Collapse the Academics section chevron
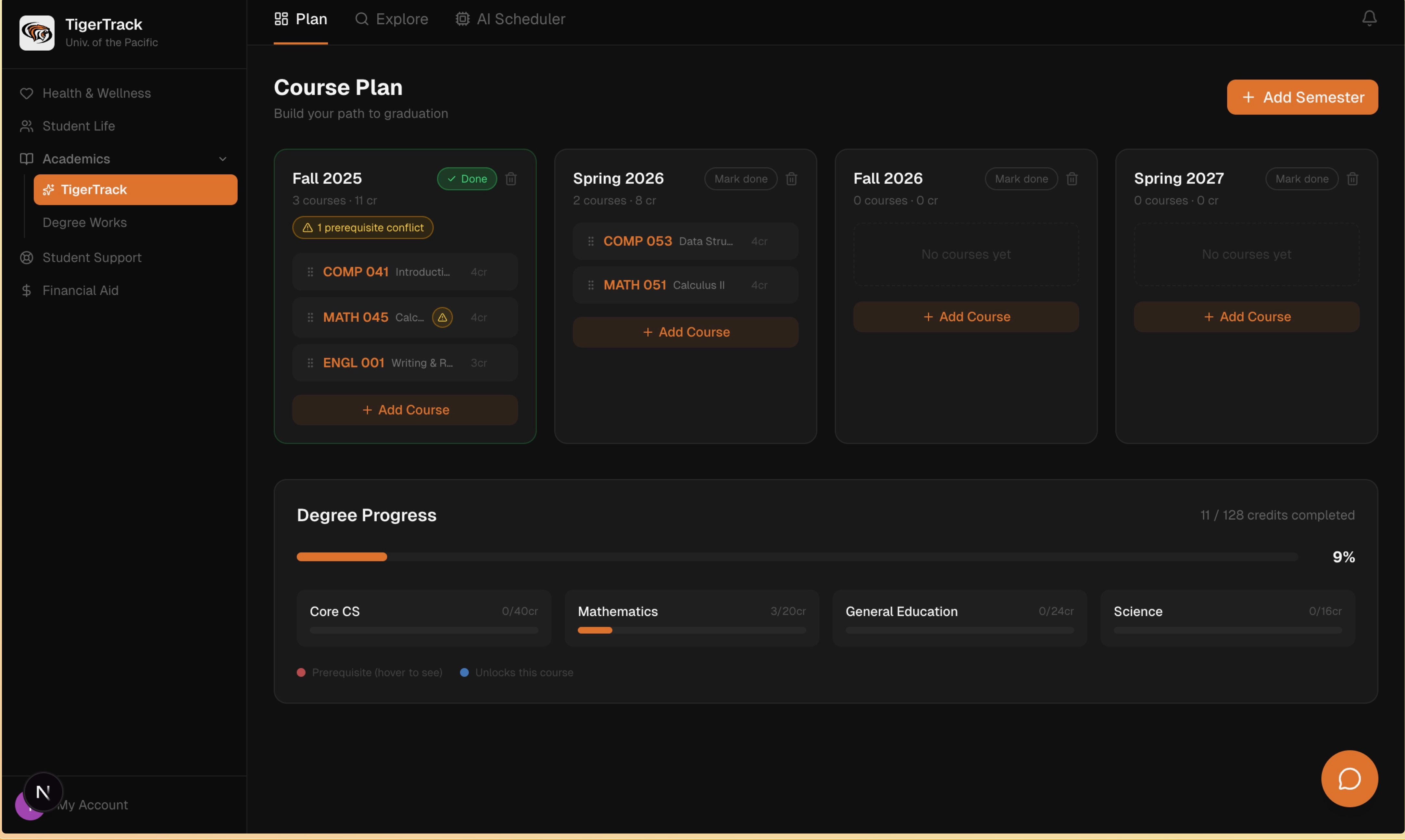 click(x=222, y=159)
